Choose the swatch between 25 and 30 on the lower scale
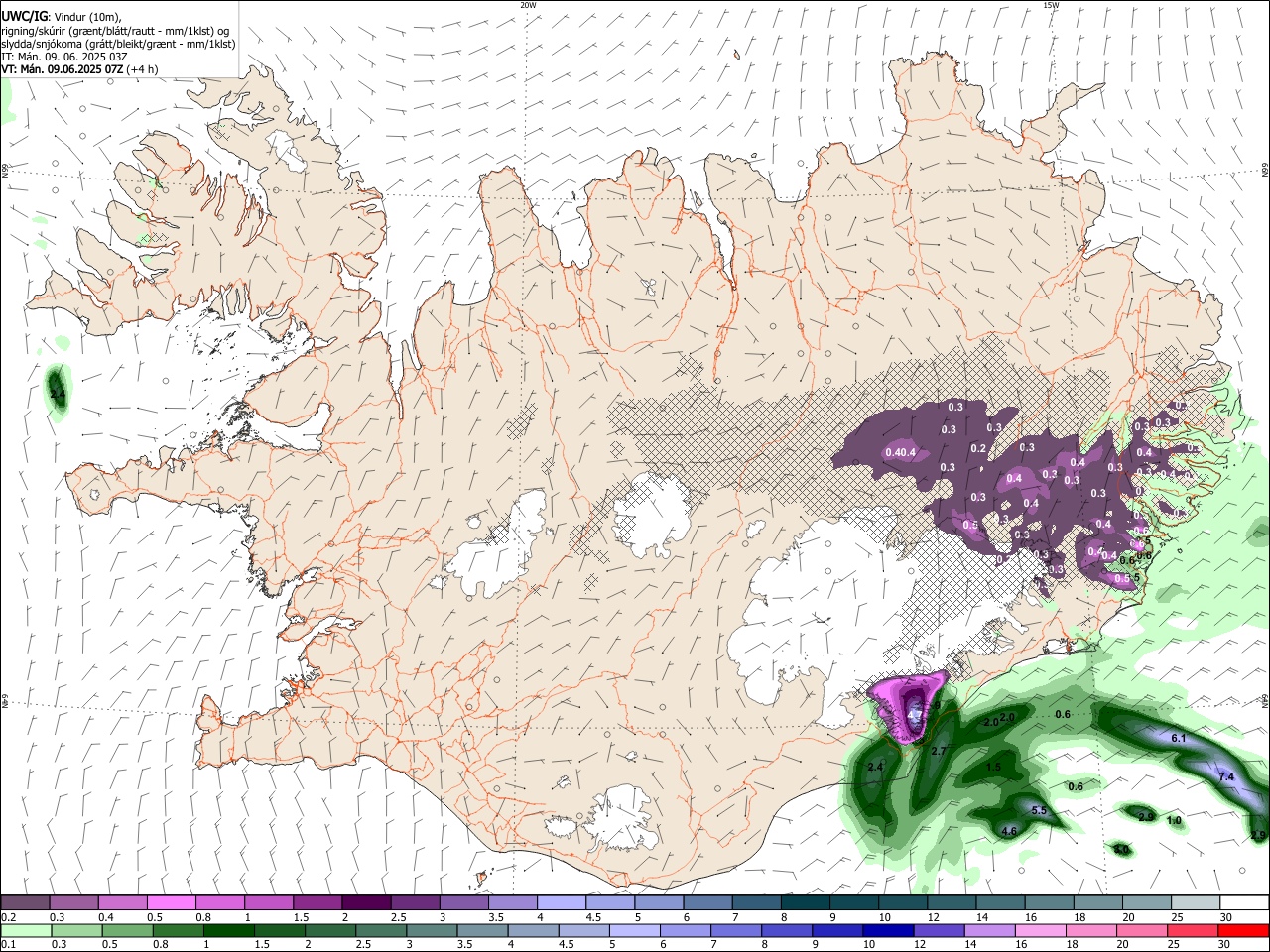The image size is (1270, 952). tap(1194, 930)
